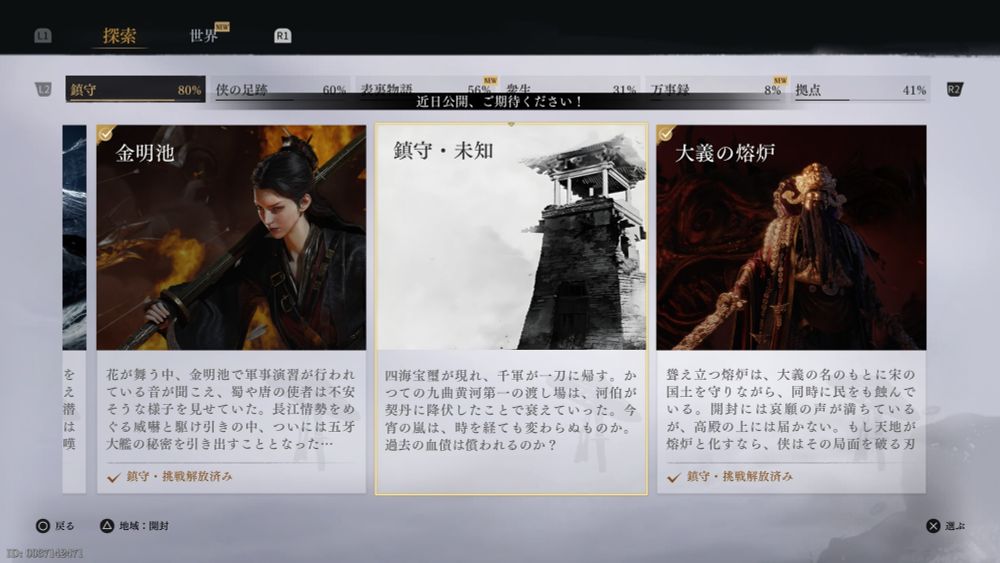Click the 金明池 title text
The width and height of the screenshot is (1000, 563).
click(145, 153)
